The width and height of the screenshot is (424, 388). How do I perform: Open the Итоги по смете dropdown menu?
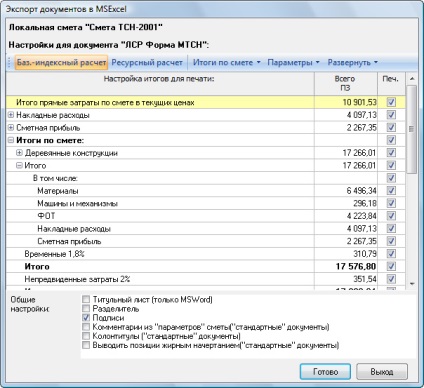[x=227, y=62]
